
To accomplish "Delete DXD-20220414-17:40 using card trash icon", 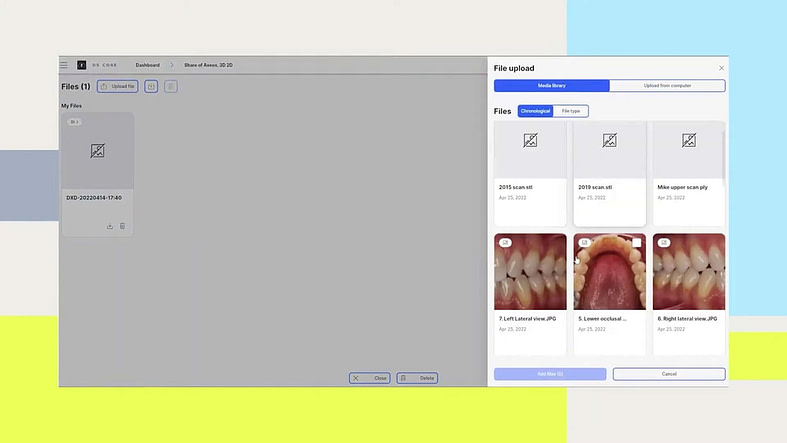I will 122,226.
